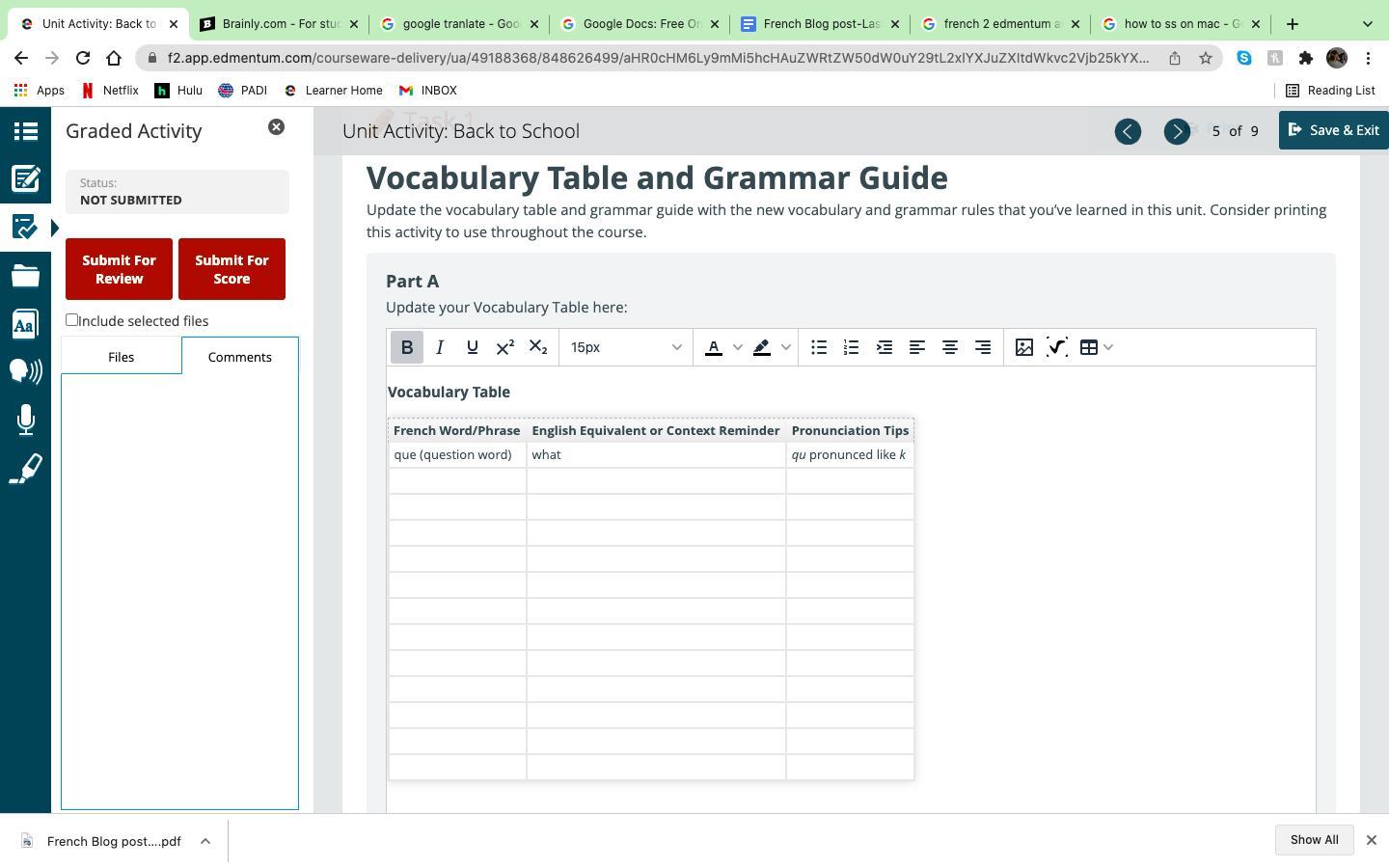
Task: Switch to the Files tab
Action: coord(121,357)
